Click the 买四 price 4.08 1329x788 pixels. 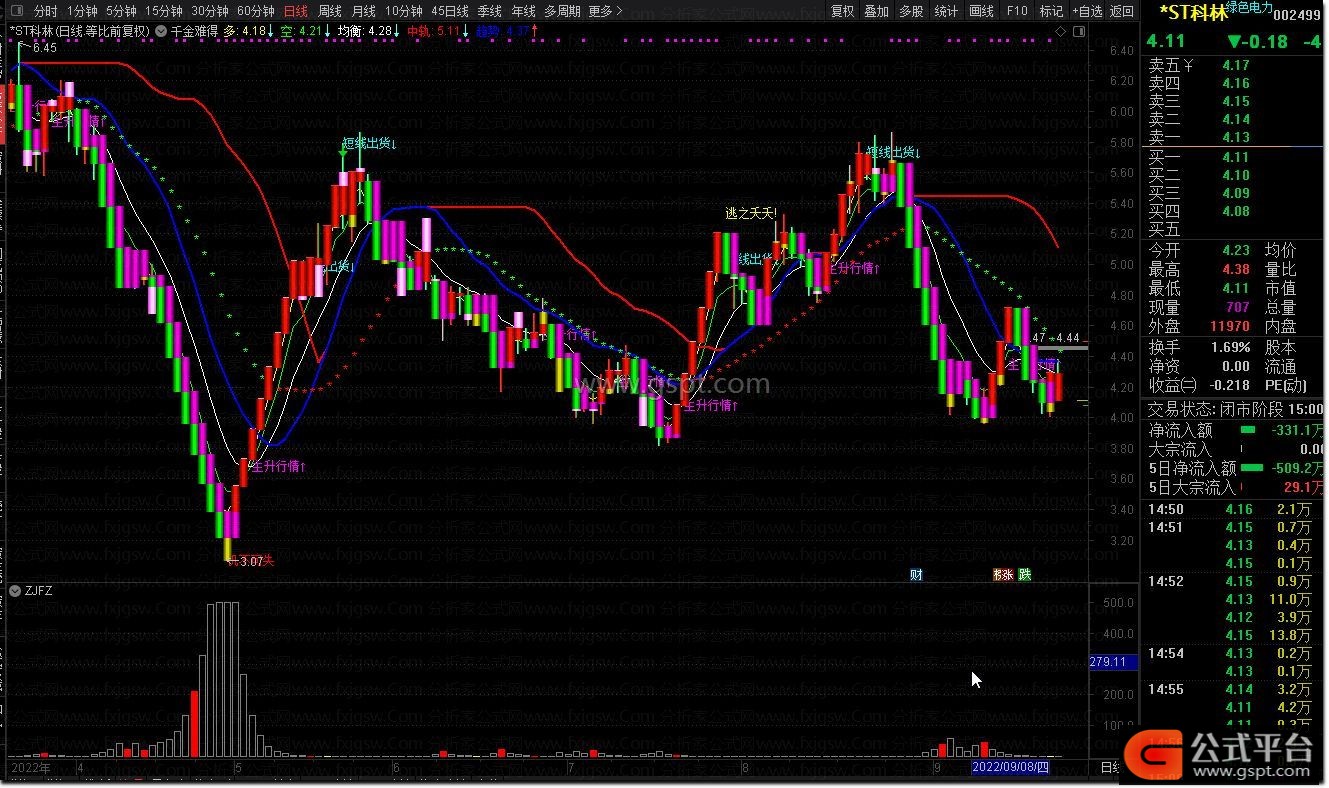[1235, 211]
